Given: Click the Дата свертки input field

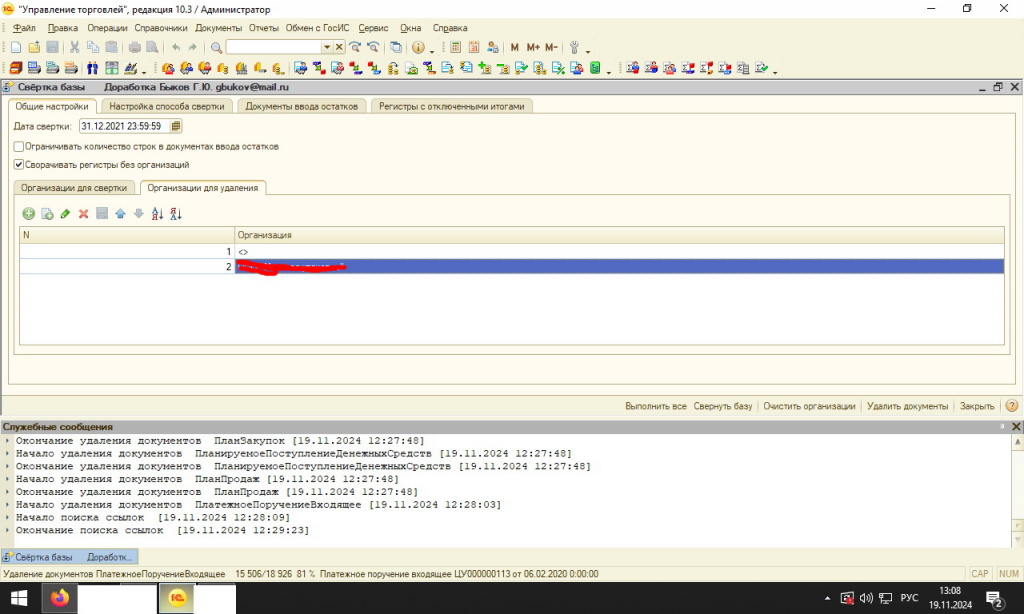Looking at the screenshot, I should 125,126.
